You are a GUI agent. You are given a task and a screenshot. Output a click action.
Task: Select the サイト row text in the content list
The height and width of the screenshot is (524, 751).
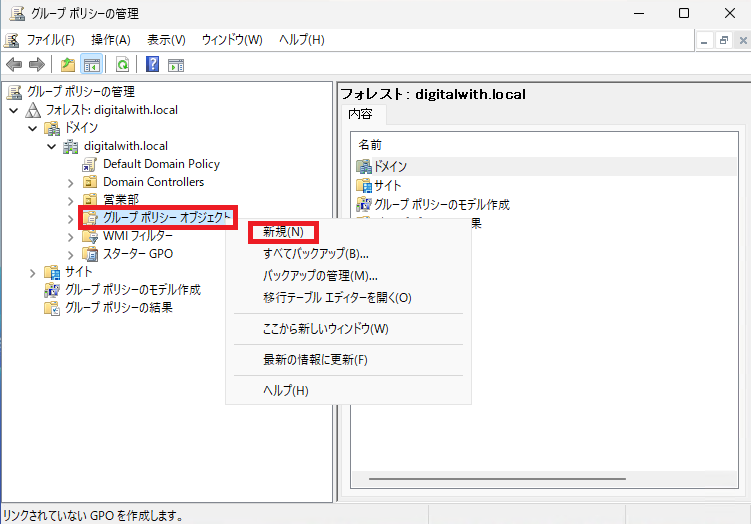click(x=387, y=185)
